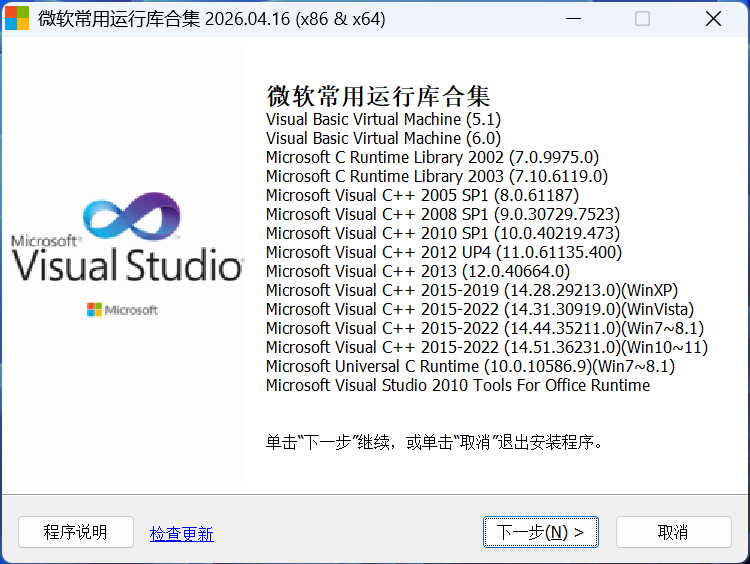Click Microsoft Visual C++ 2005 SP1 line
Viewport: 750px width, 564px height.
pyautogui.click(x=422, y=195)
